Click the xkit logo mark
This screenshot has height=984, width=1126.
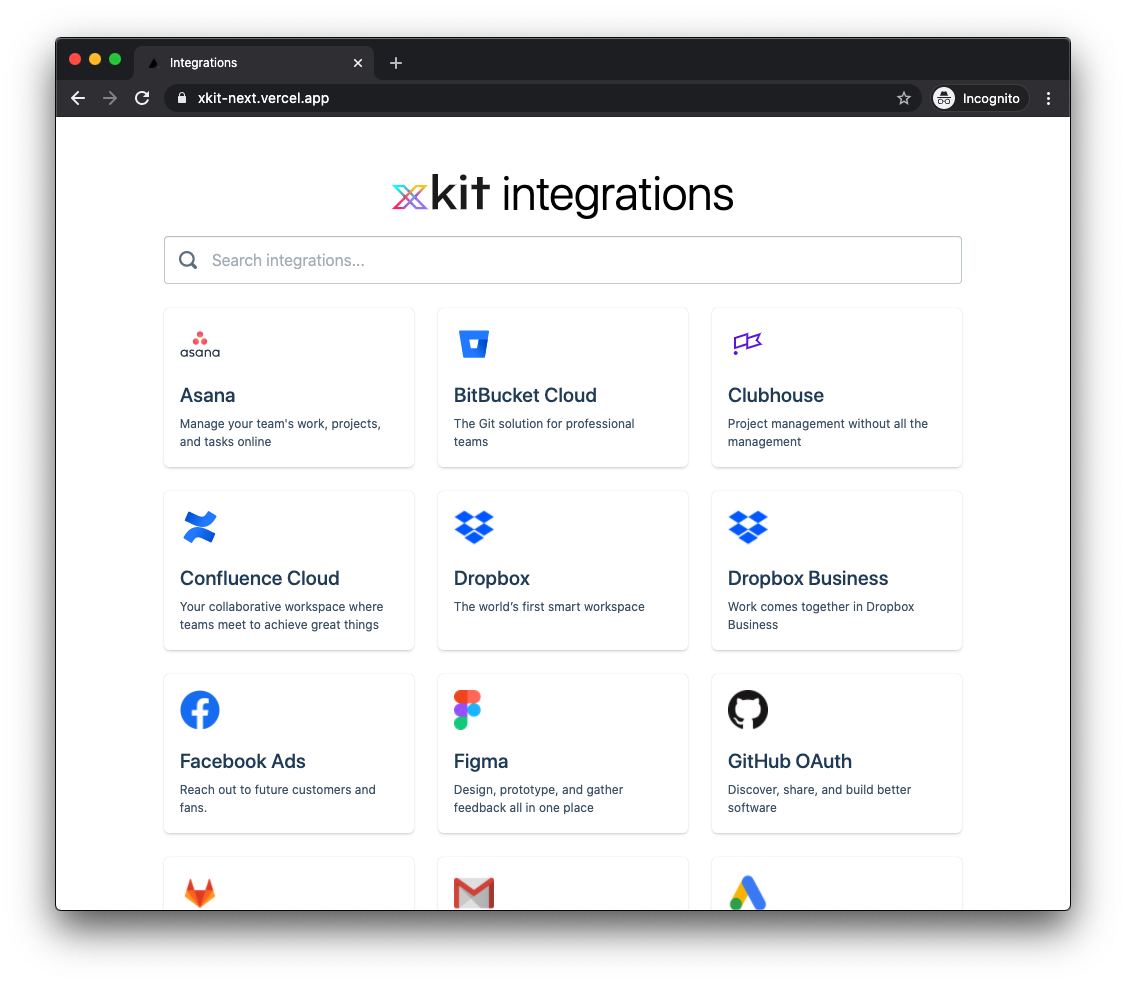point(410,197)
